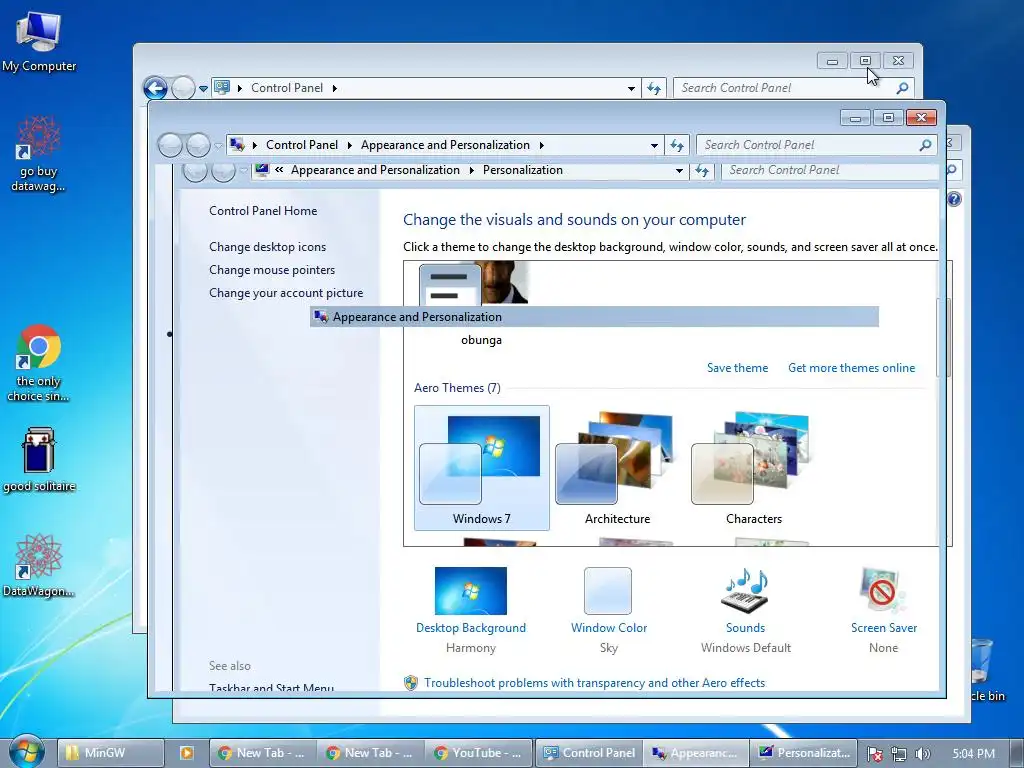This screenshot has height=768, width=1024.
Task: Open address history dropdown in rear Control Panel window
Action: point(631,88)
